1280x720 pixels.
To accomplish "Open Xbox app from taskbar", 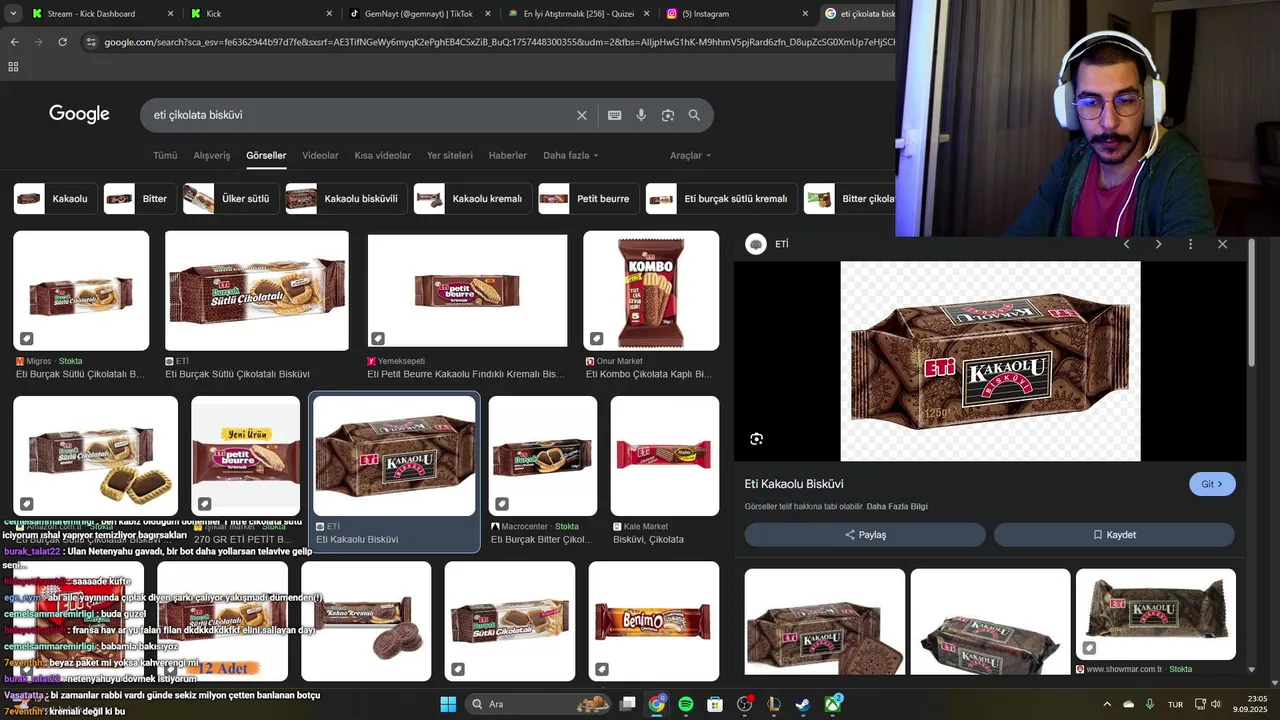I will [x=832, y=704].
